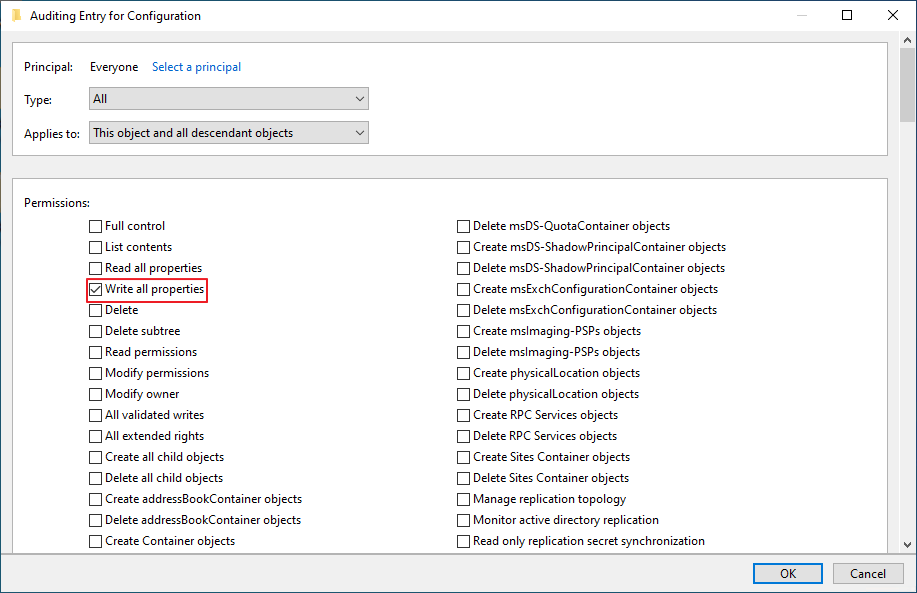Enable the Delete subtree checkbox
Screen dimensions: 917x593
tap(95, 332)
